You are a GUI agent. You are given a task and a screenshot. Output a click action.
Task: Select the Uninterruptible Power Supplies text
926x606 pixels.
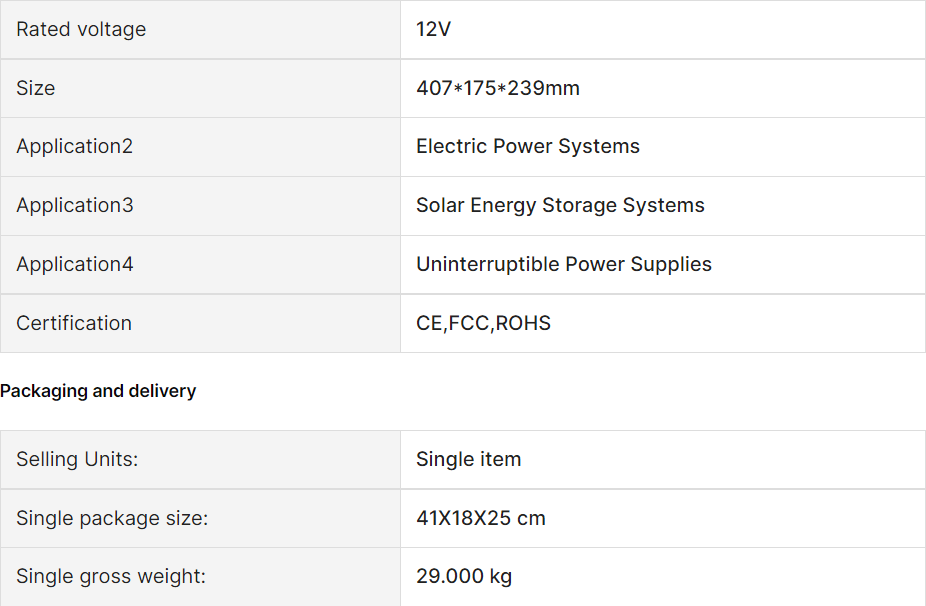click(564, 264)
